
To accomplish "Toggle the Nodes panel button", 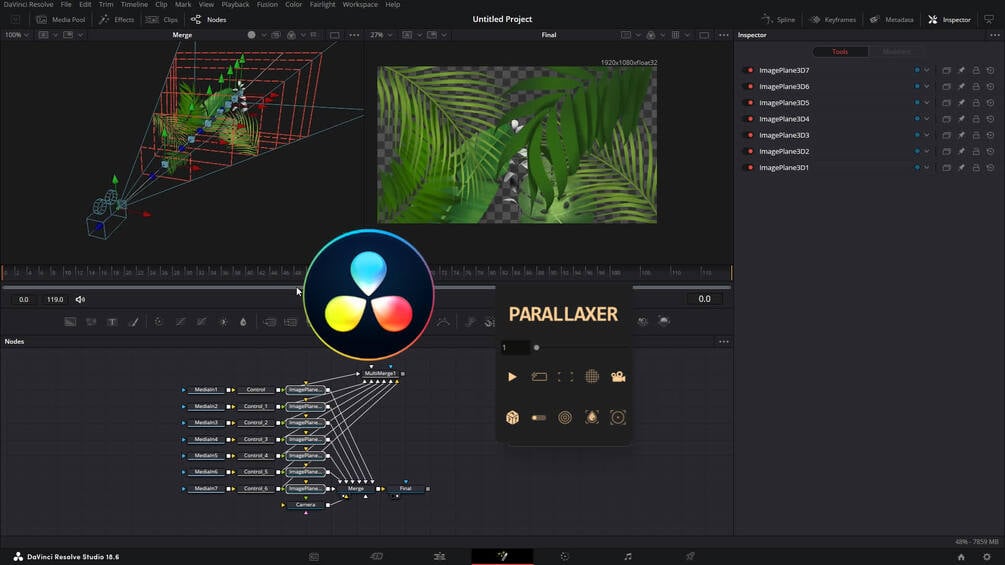I will click(x=209, y=20).
